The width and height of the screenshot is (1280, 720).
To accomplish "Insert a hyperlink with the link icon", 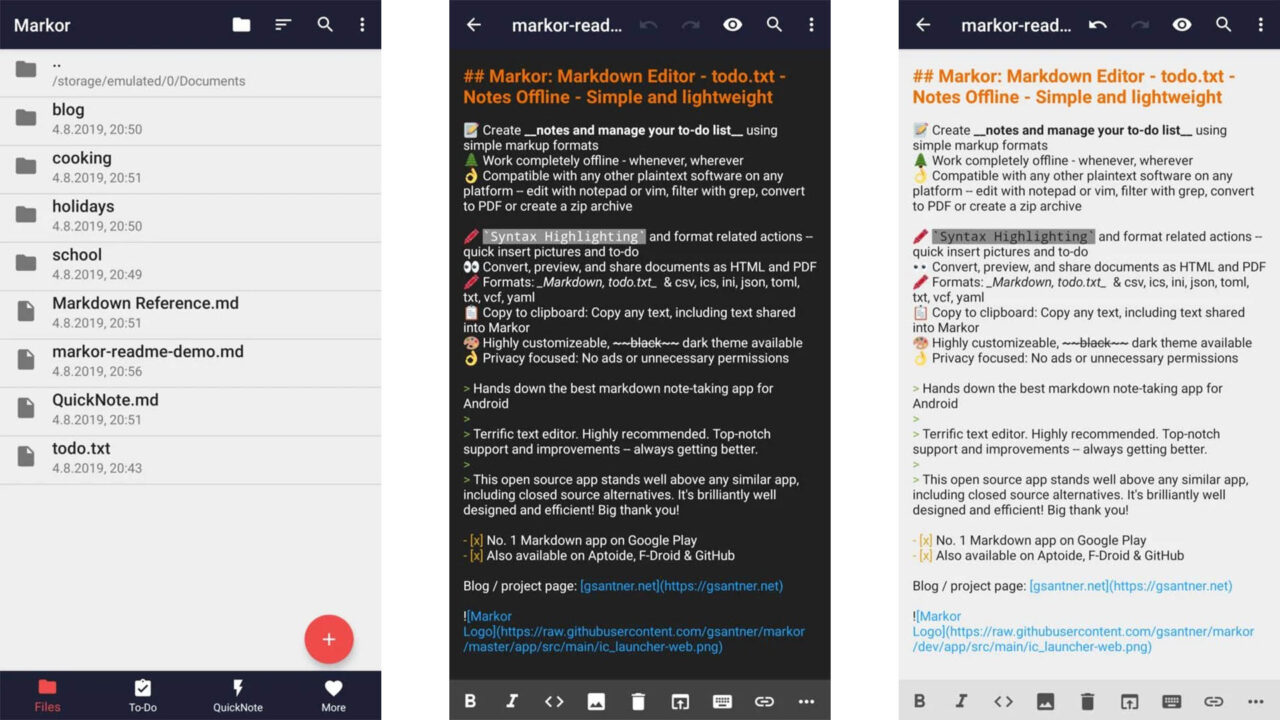I will [764, 701].
